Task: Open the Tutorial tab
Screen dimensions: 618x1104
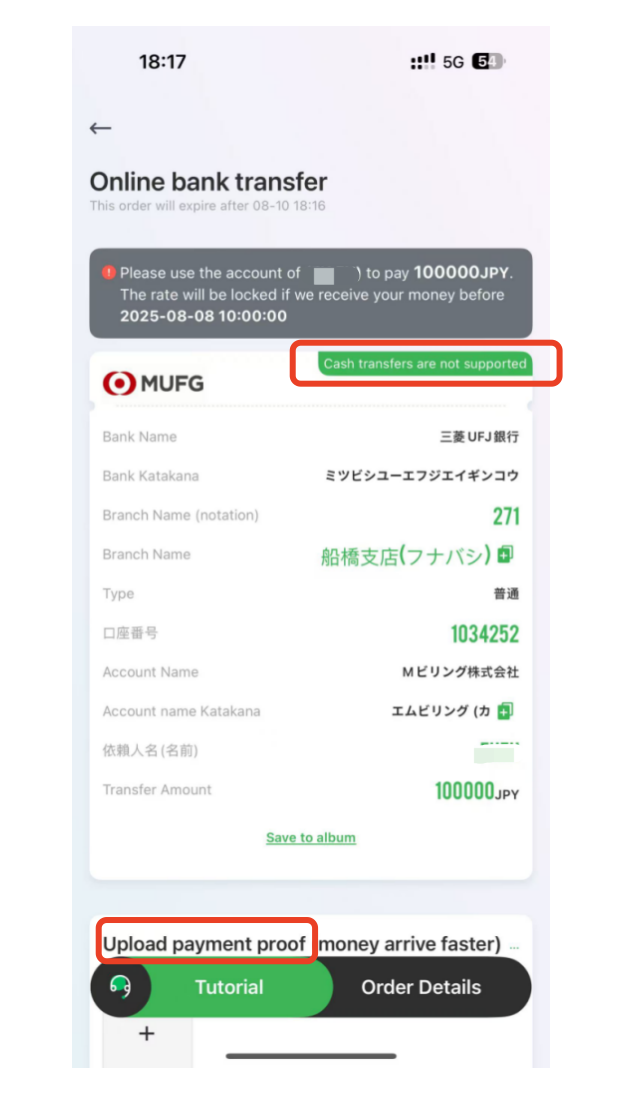Action: pos(229,987)
